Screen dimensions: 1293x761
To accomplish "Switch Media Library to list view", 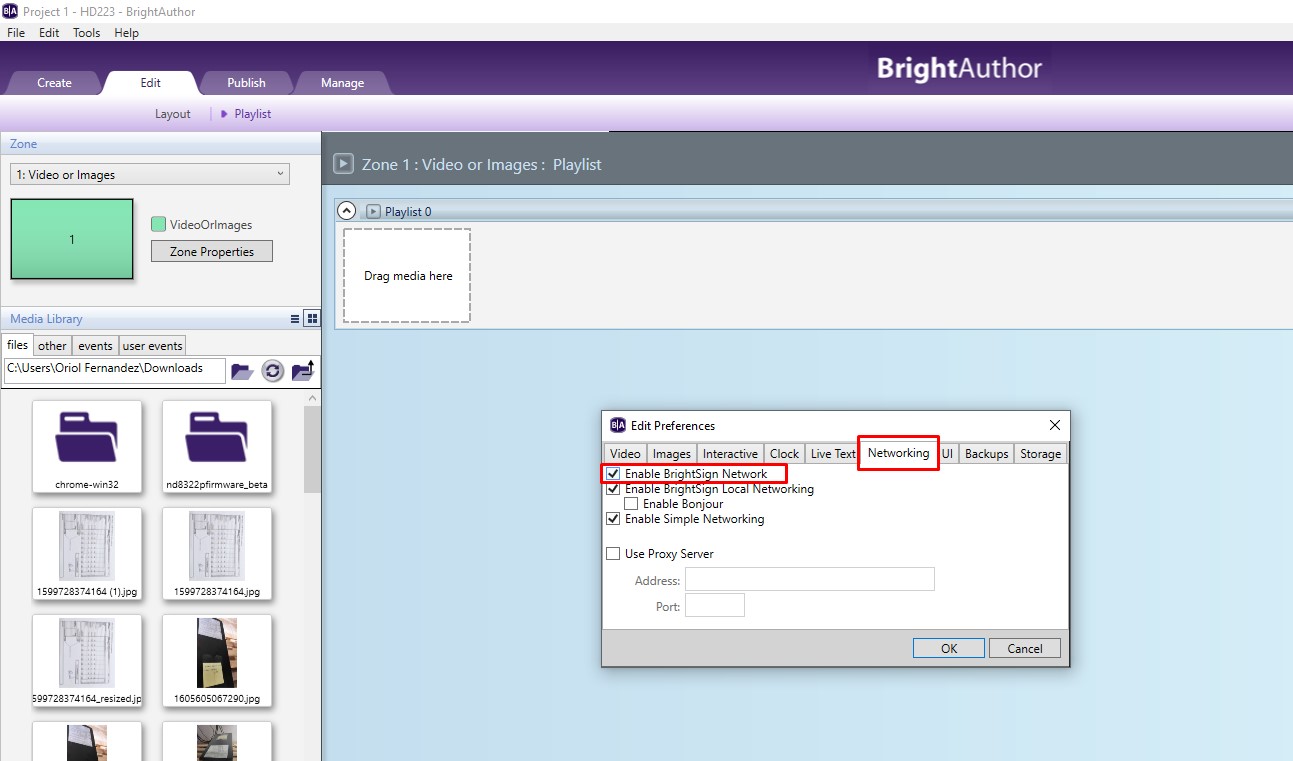I will pos(295,319).
